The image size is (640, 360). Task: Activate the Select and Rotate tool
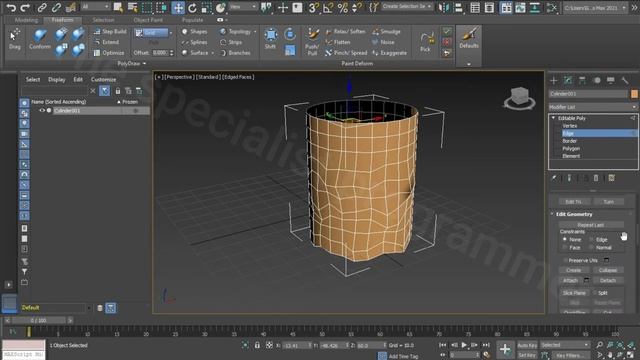click(x=192, y=7)
